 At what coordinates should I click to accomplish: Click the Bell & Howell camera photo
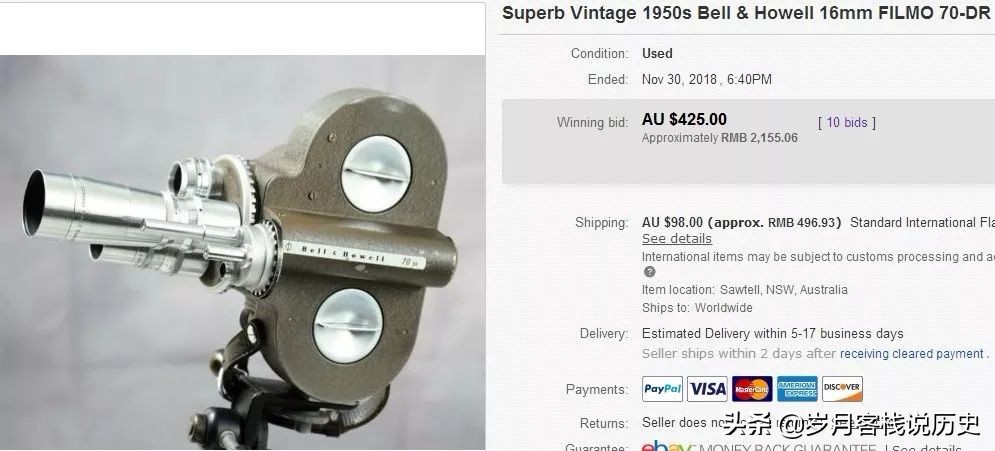pos(242,252)
